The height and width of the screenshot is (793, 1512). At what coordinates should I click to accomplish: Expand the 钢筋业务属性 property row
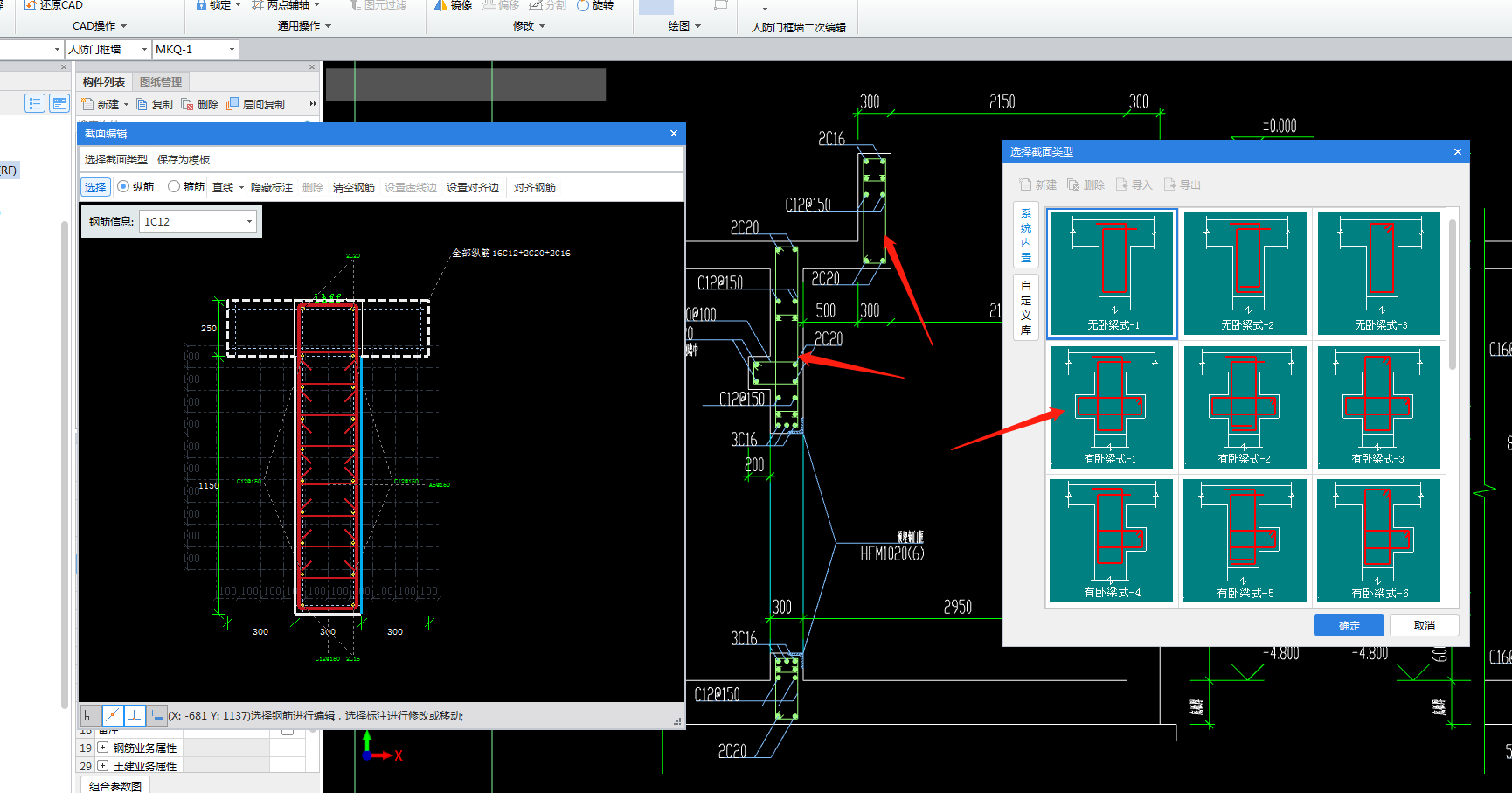coord(102,748)
